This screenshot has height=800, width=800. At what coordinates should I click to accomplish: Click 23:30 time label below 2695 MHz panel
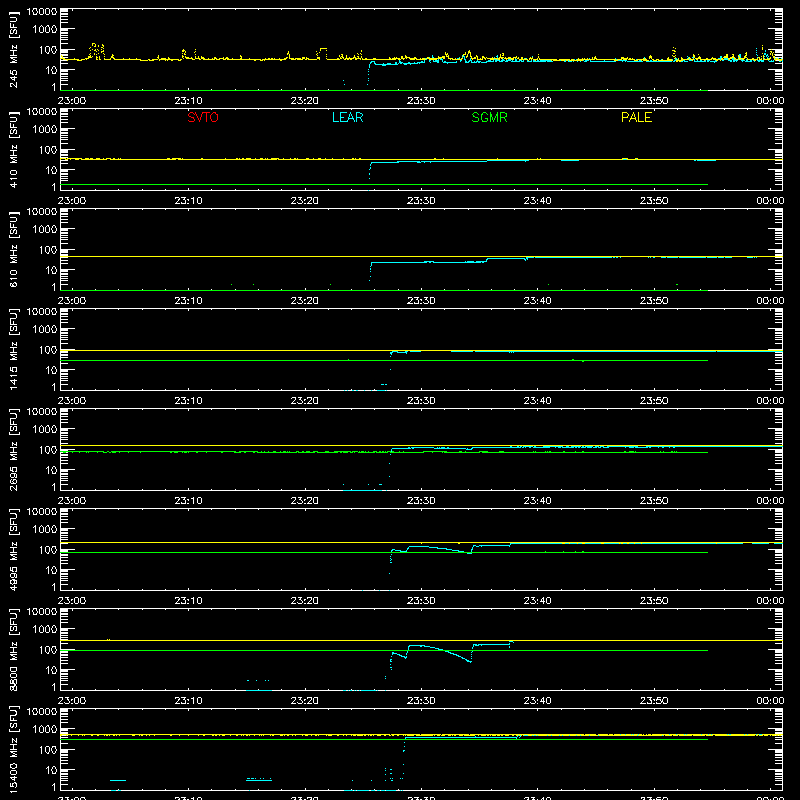tap(421, 501)
